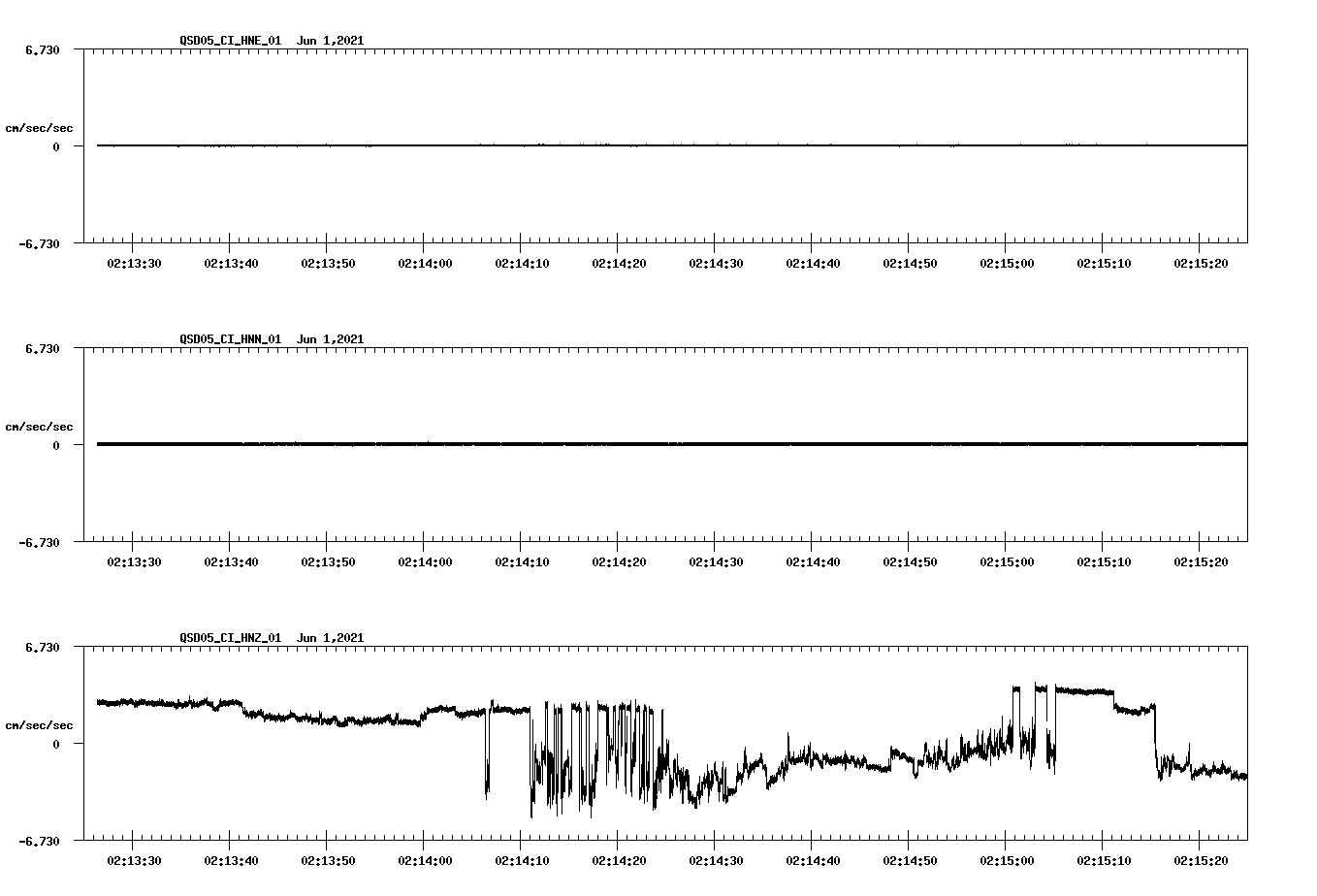The height and width of the screenshot is (896, 1317).
Task: Click cm/sec/sec unit label on HNZ chart
Action: 40,725
